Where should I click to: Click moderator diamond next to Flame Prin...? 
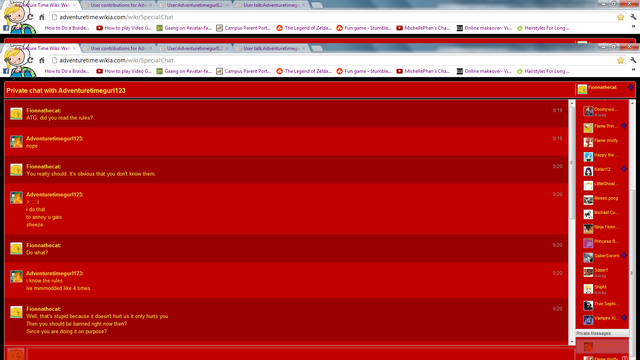point(624,126)
